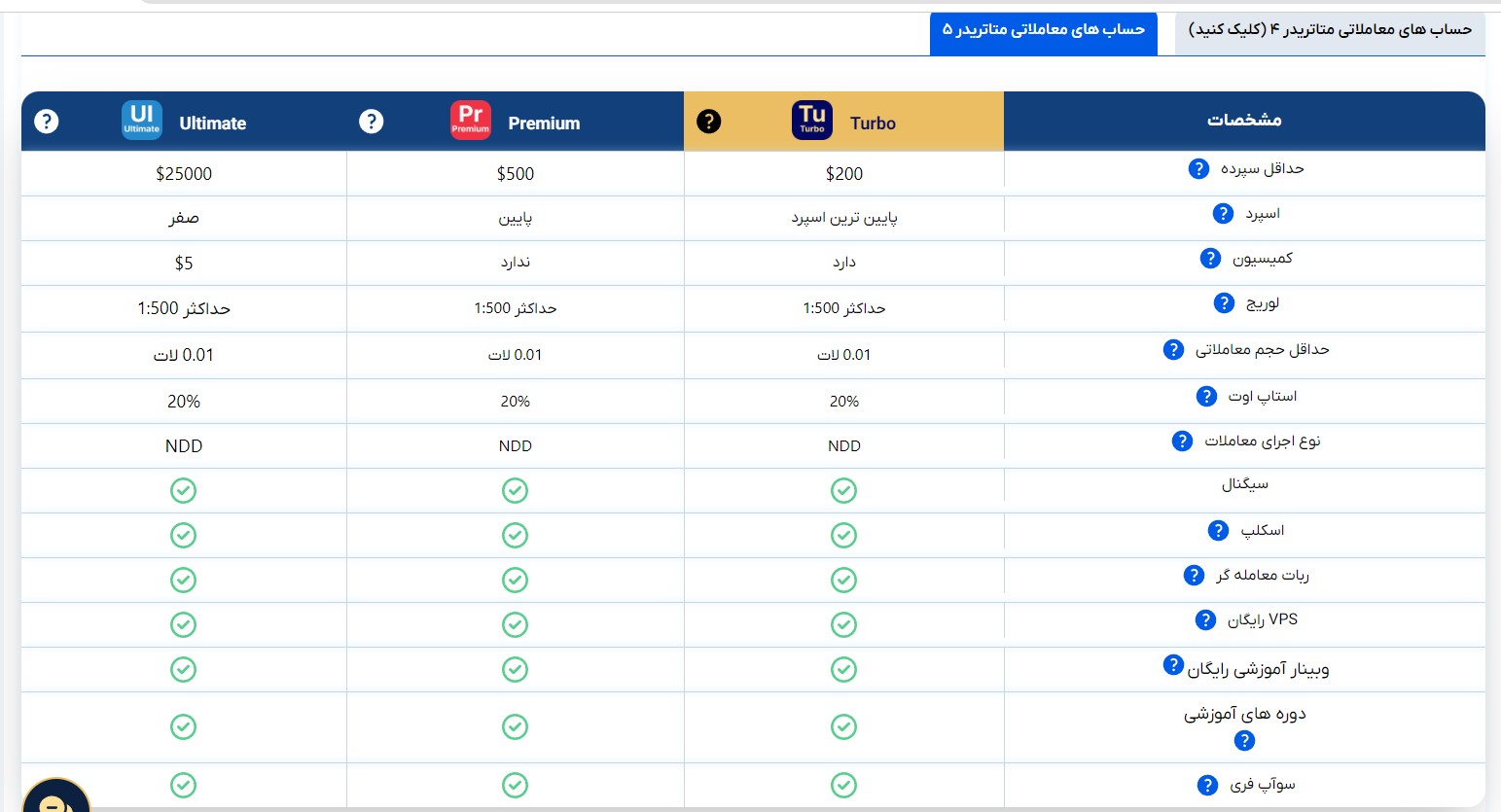This screenshot has height=812, width=1501.
Task: Click help icon beside ربات معامله گر
Action: pos(1195,576)
